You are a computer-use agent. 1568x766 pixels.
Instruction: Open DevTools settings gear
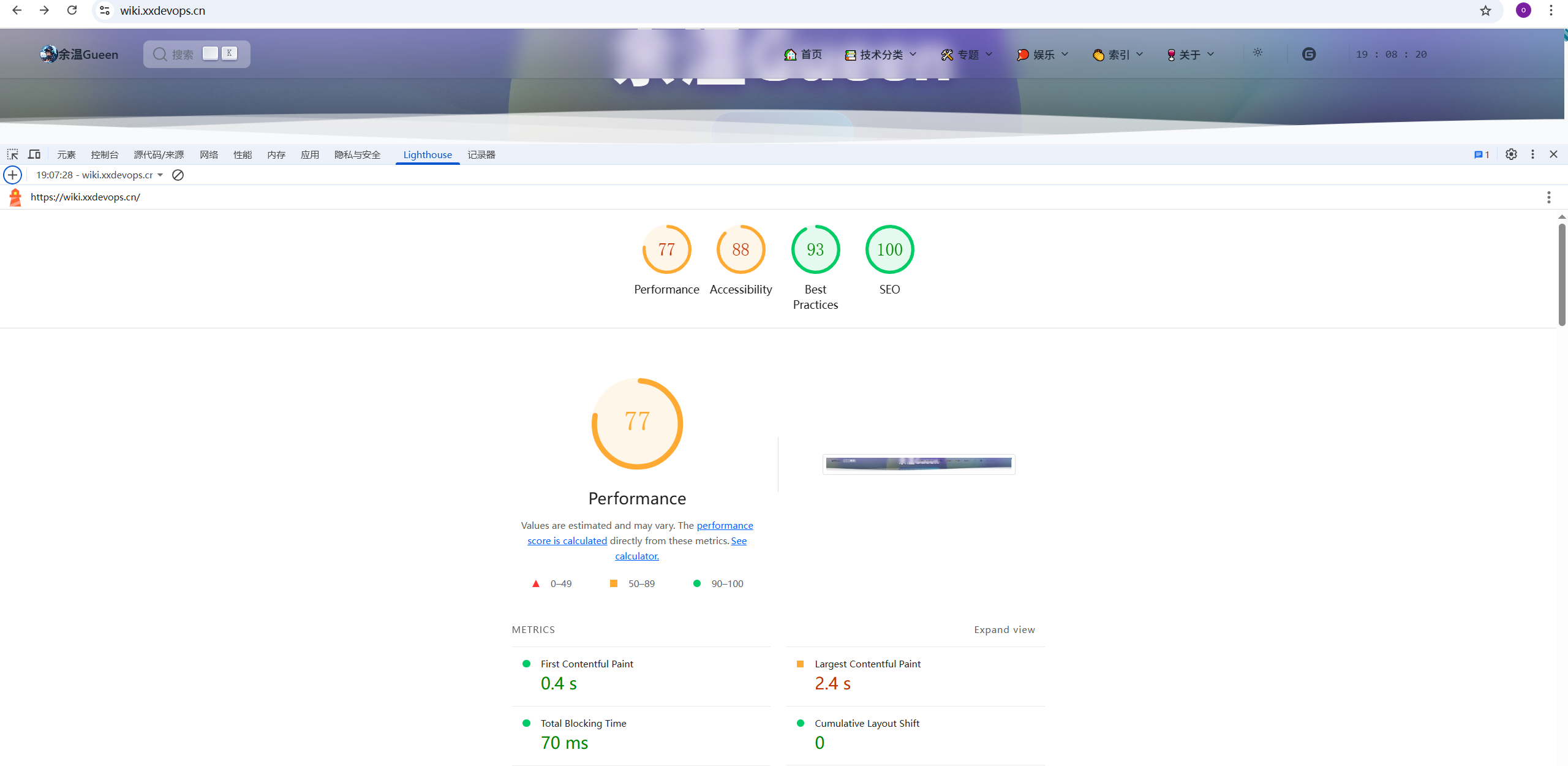pos(1511,154)
